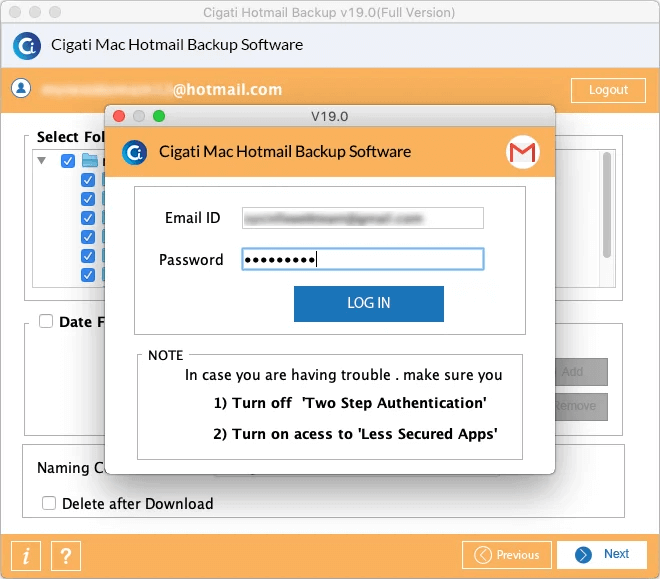This screenshot has width=660, height=579.
Task: Enable the Date Filter checkbox
Action: (46, 321)
